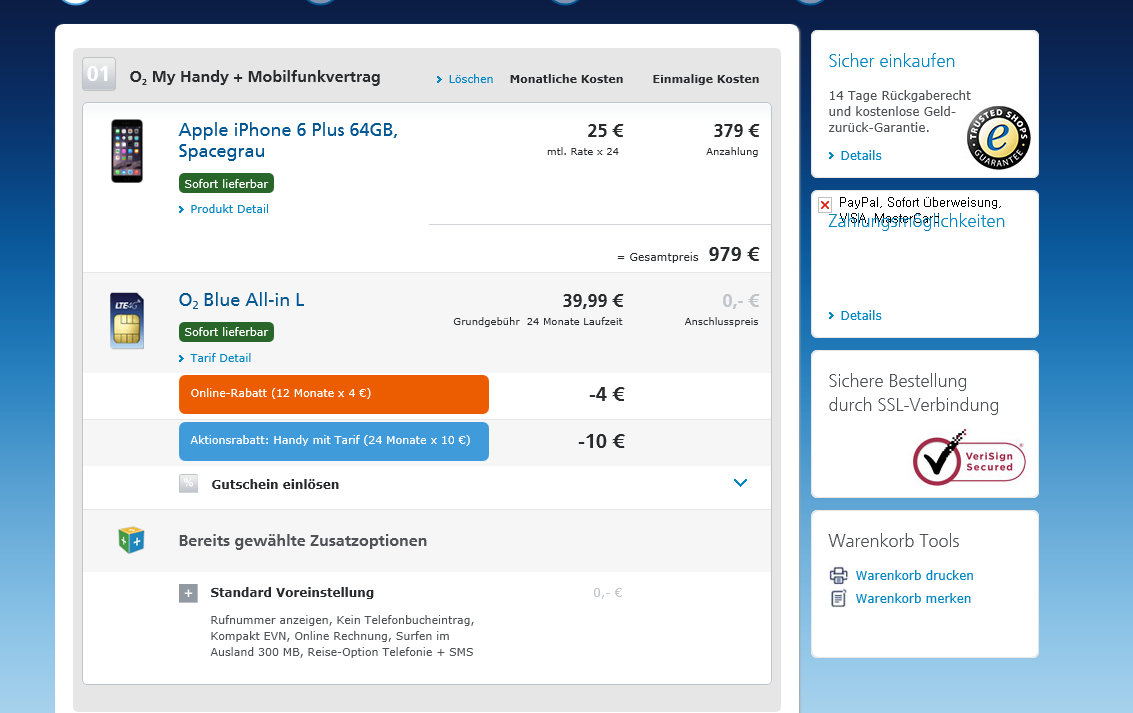Click the 0,- € Anschlusspreis value
The height and width of the screenshot is (713, 1133).
click(741, 301)
